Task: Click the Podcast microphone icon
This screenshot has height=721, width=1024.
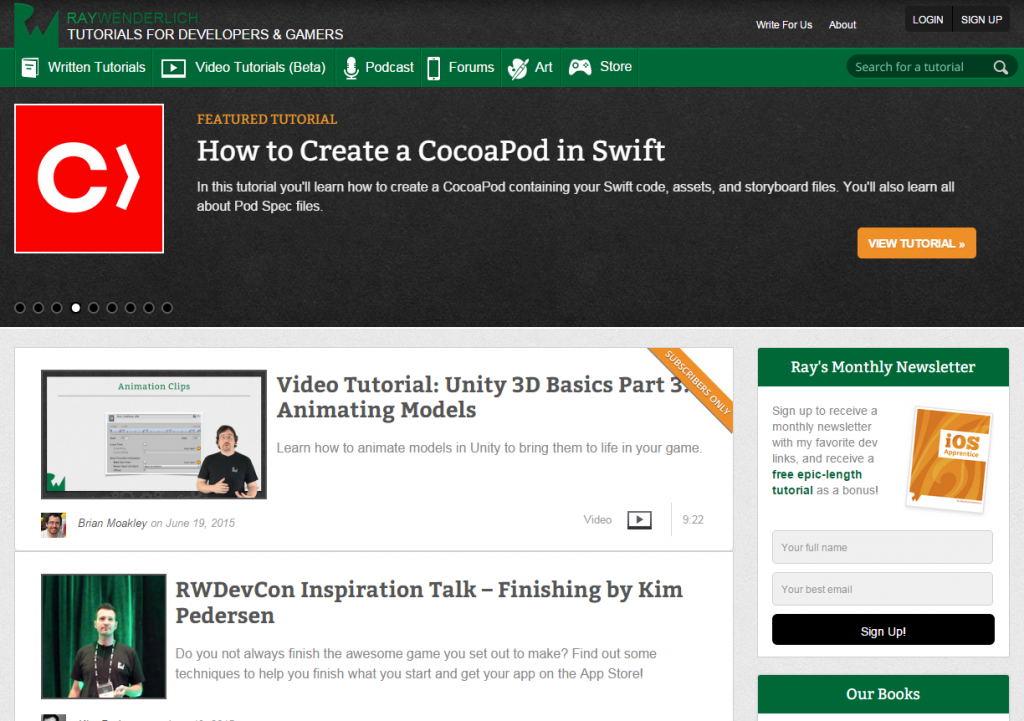Action: [x=351, y=68]
